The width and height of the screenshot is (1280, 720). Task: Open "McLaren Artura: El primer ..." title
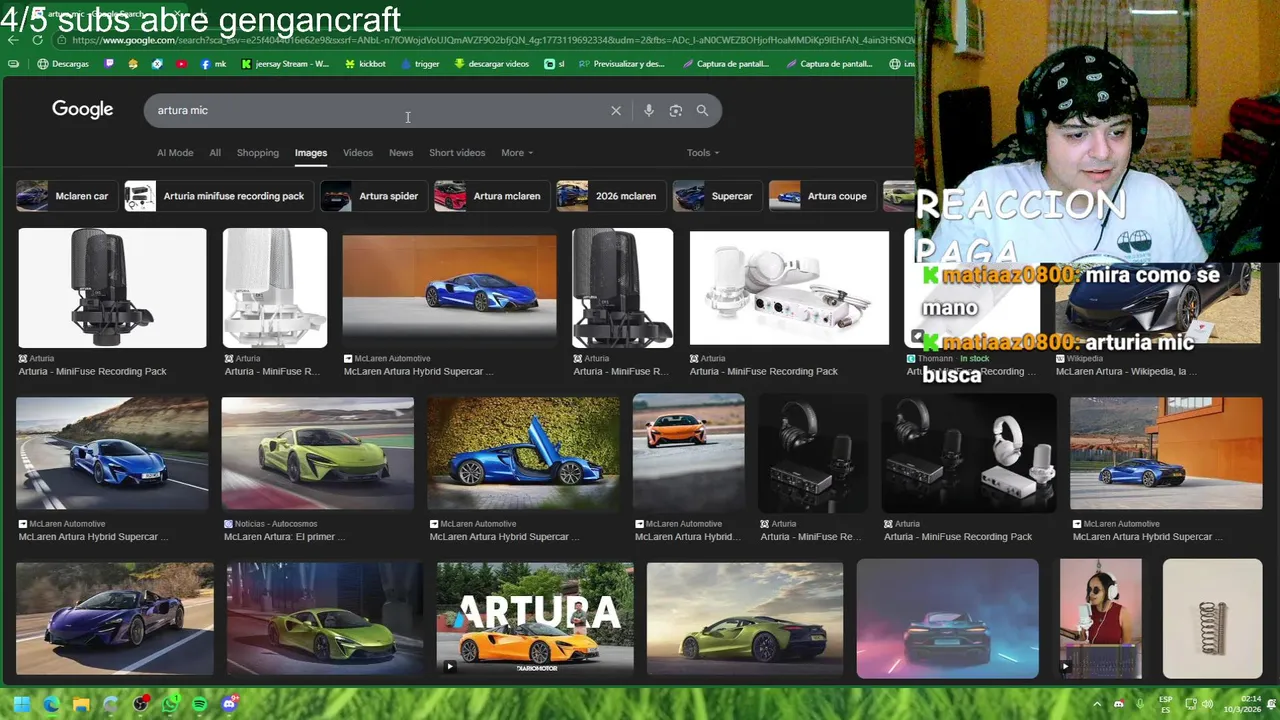(284, 537)
